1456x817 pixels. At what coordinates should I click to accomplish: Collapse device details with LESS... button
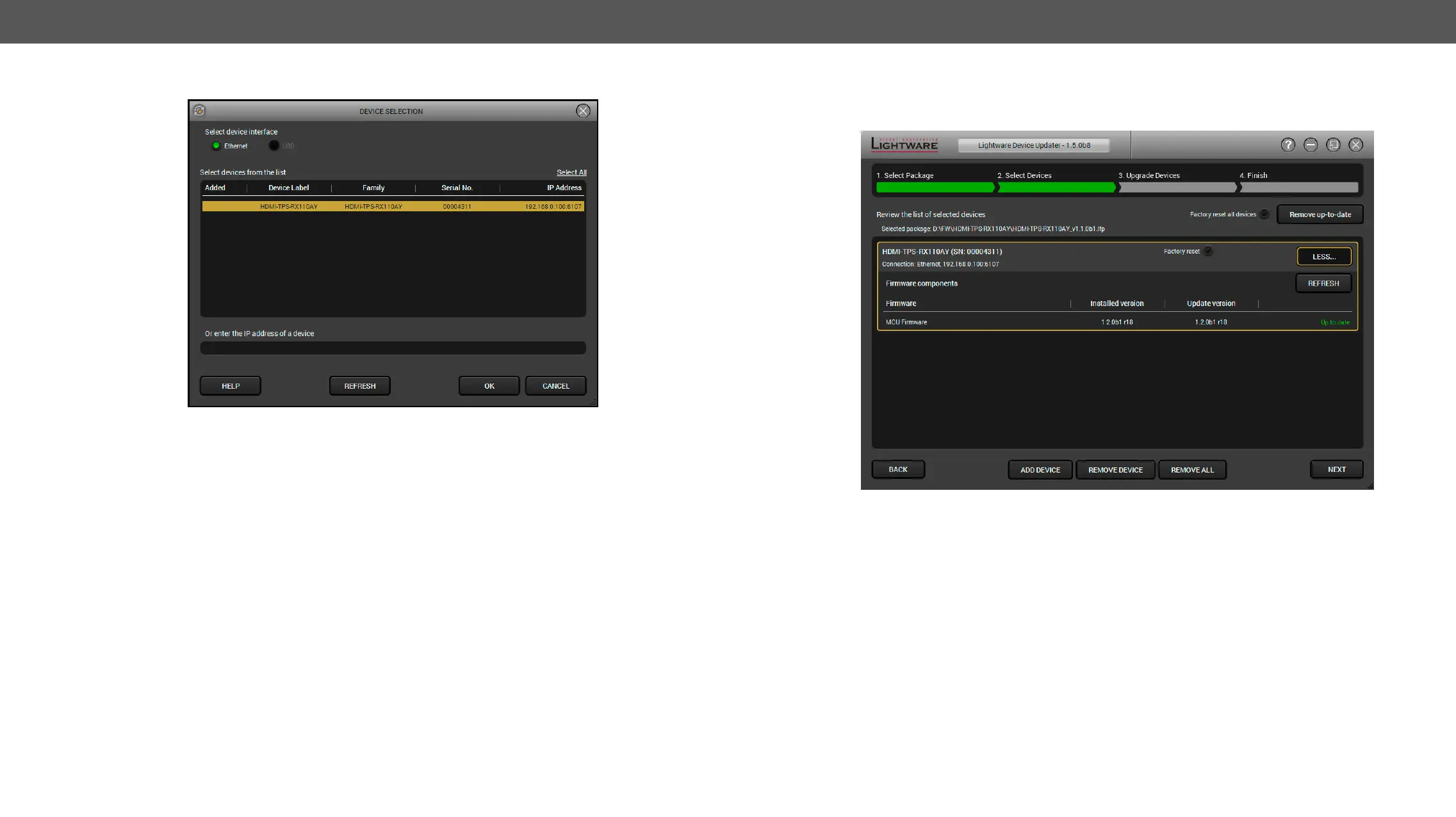(x=1324, y=257)
